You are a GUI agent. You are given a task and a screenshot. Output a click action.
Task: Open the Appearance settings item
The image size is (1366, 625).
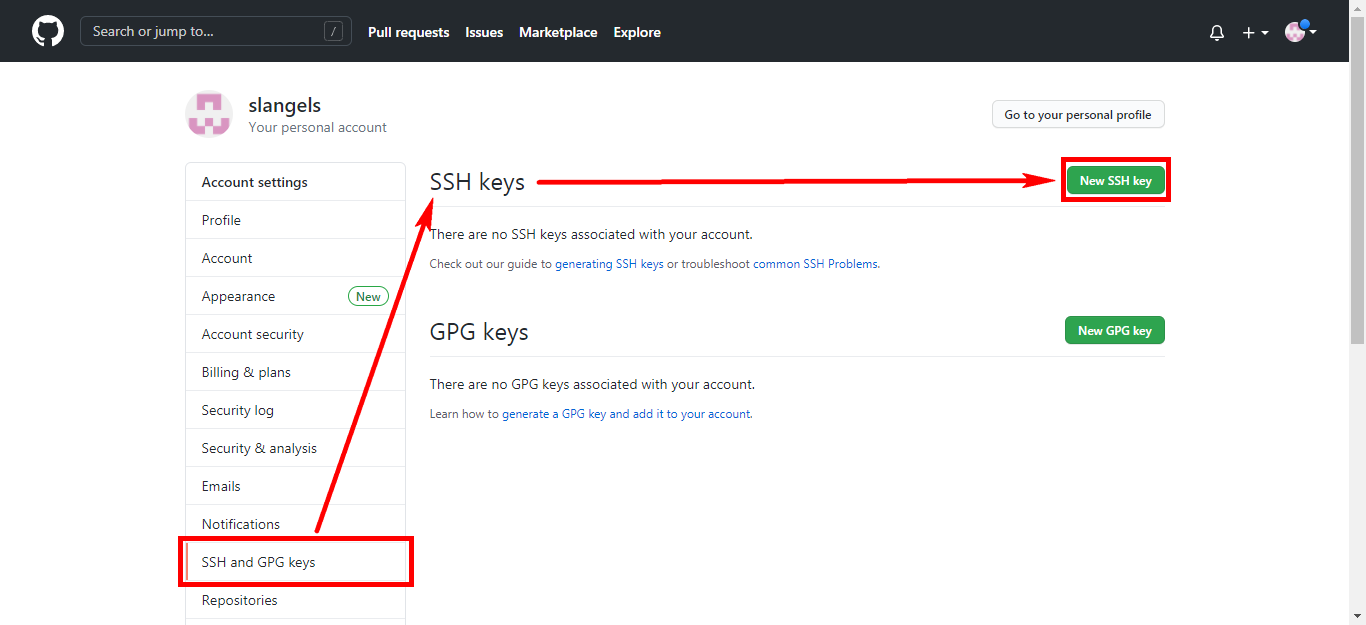click(295, 296)
